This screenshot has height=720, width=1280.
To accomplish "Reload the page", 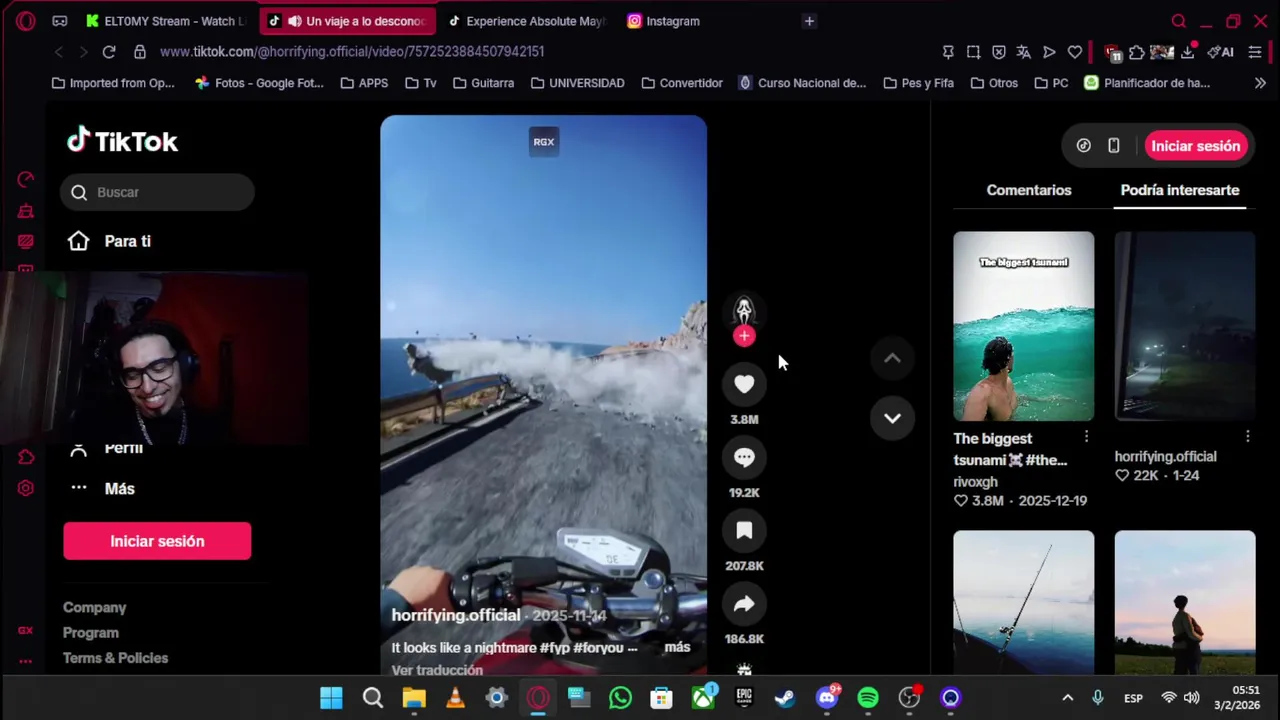I will click(109, 52).
